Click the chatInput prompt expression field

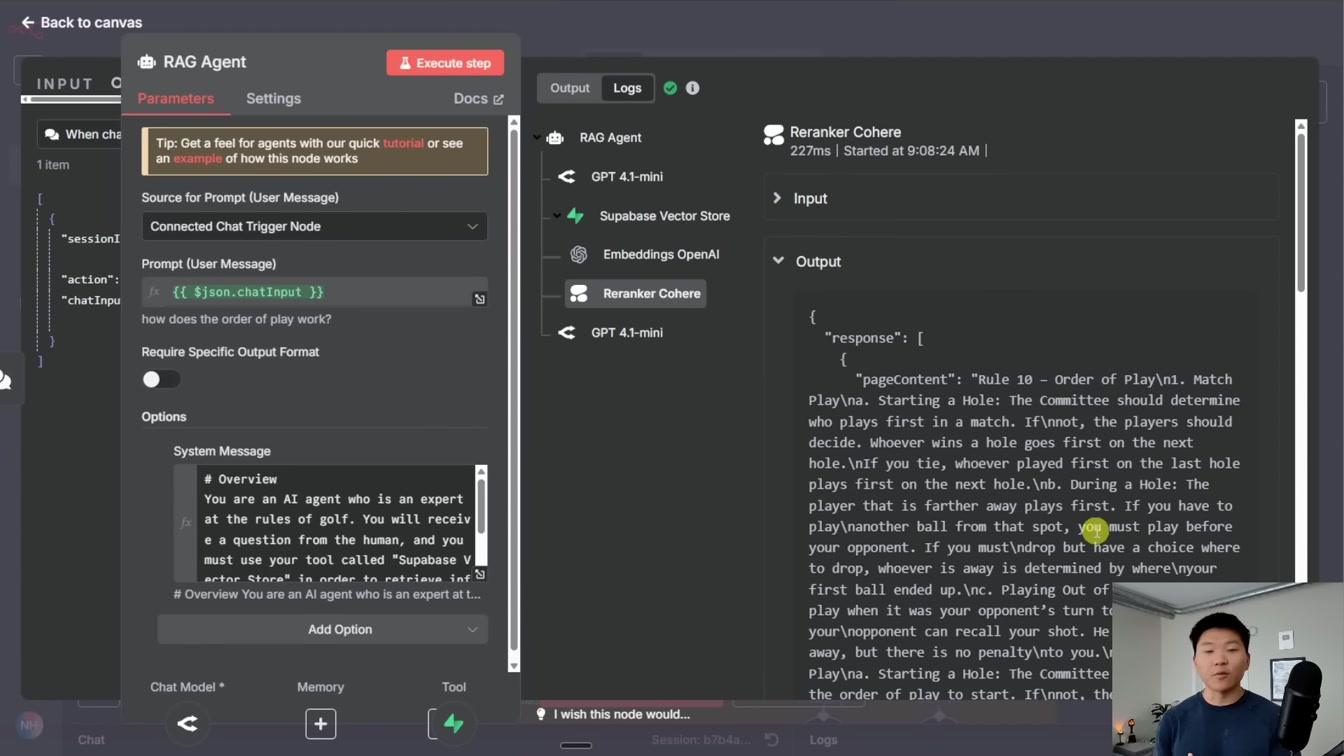[314, 292]
